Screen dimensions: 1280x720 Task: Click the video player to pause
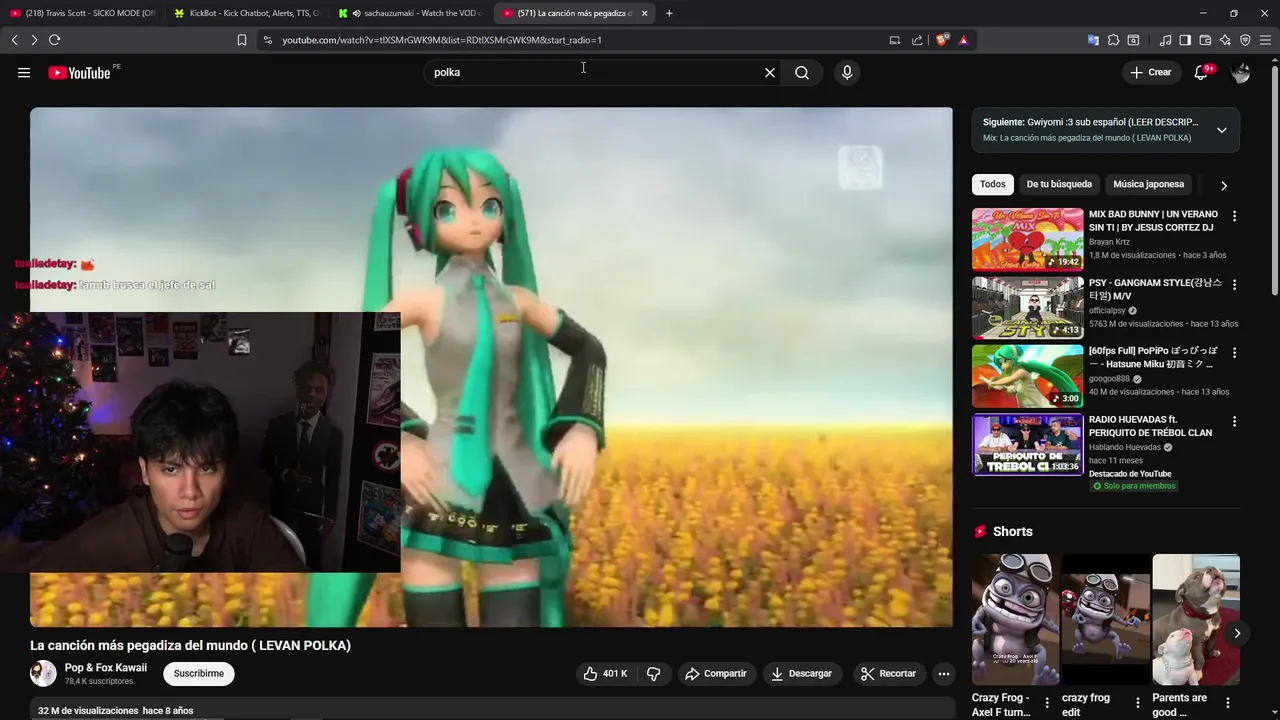tap(491, 367)
